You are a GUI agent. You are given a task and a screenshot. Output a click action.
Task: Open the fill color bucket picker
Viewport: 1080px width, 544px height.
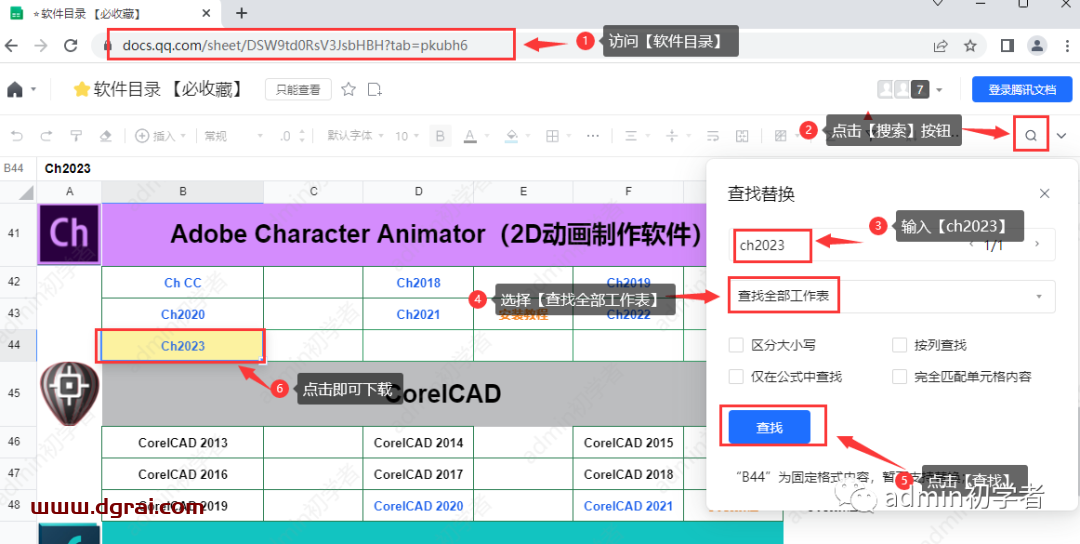pos(513,136)
